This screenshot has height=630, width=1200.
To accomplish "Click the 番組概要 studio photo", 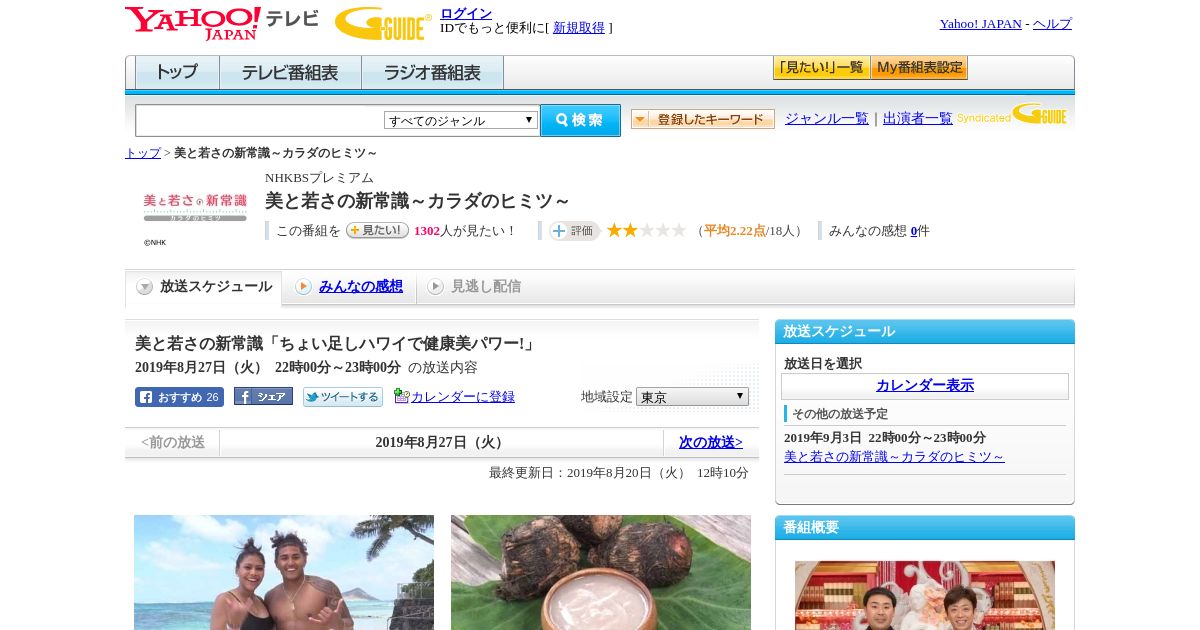I will coord(925,595).
